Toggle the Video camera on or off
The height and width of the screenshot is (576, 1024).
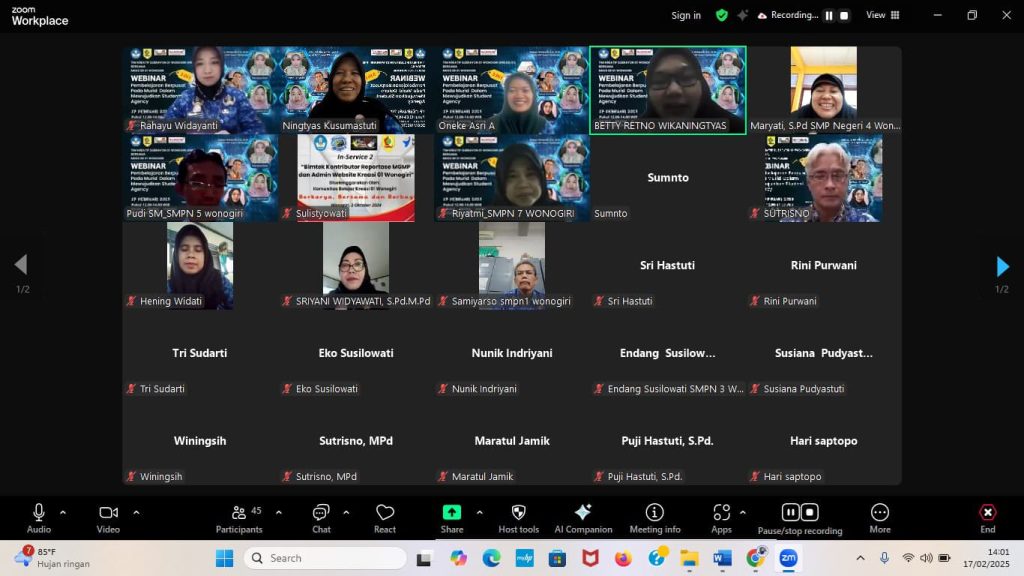tap(108, 517)
